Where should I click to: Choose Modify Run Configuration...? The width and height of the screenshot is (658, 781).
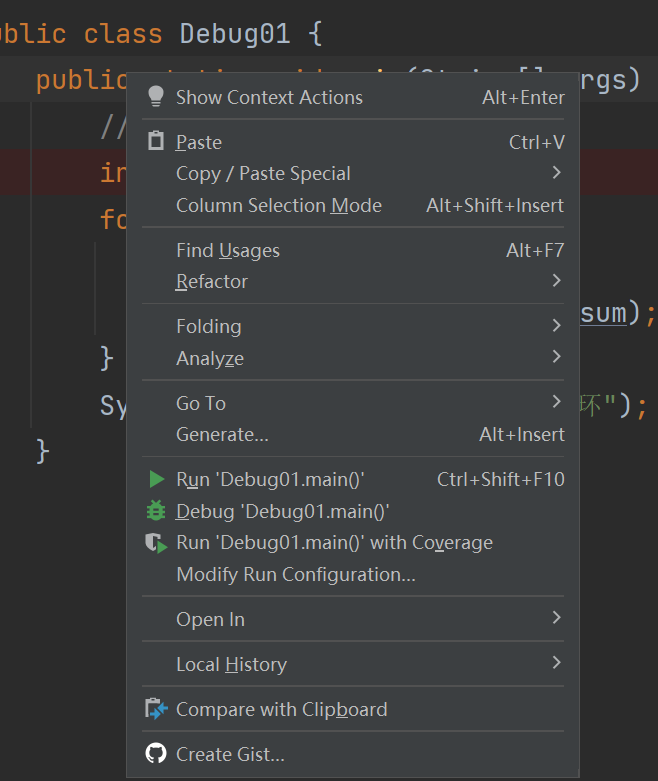click(295, 574)
